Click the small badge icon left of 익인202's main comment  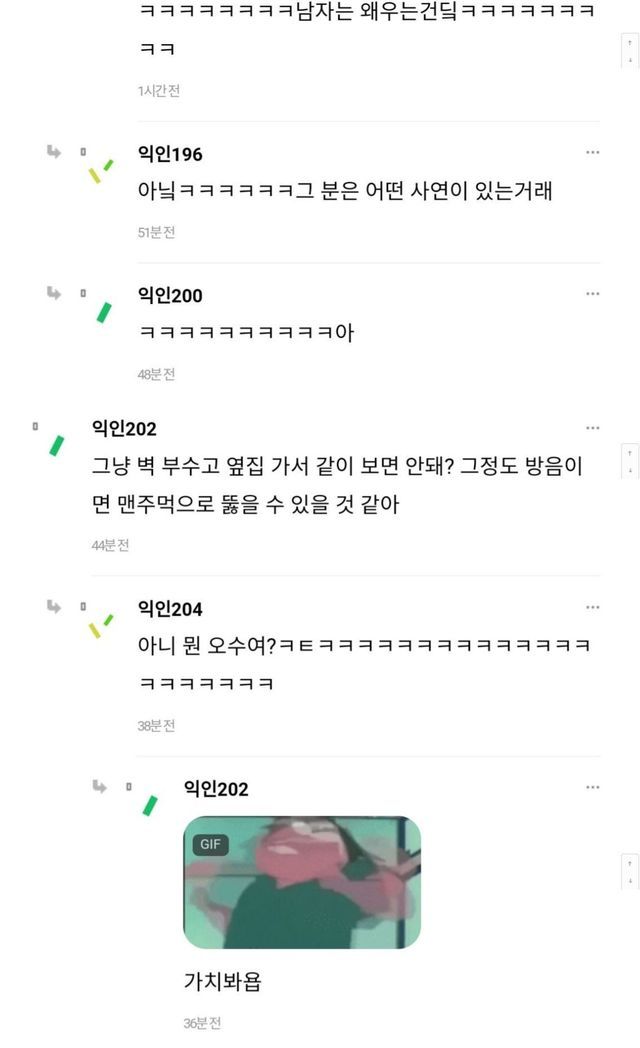35,426
